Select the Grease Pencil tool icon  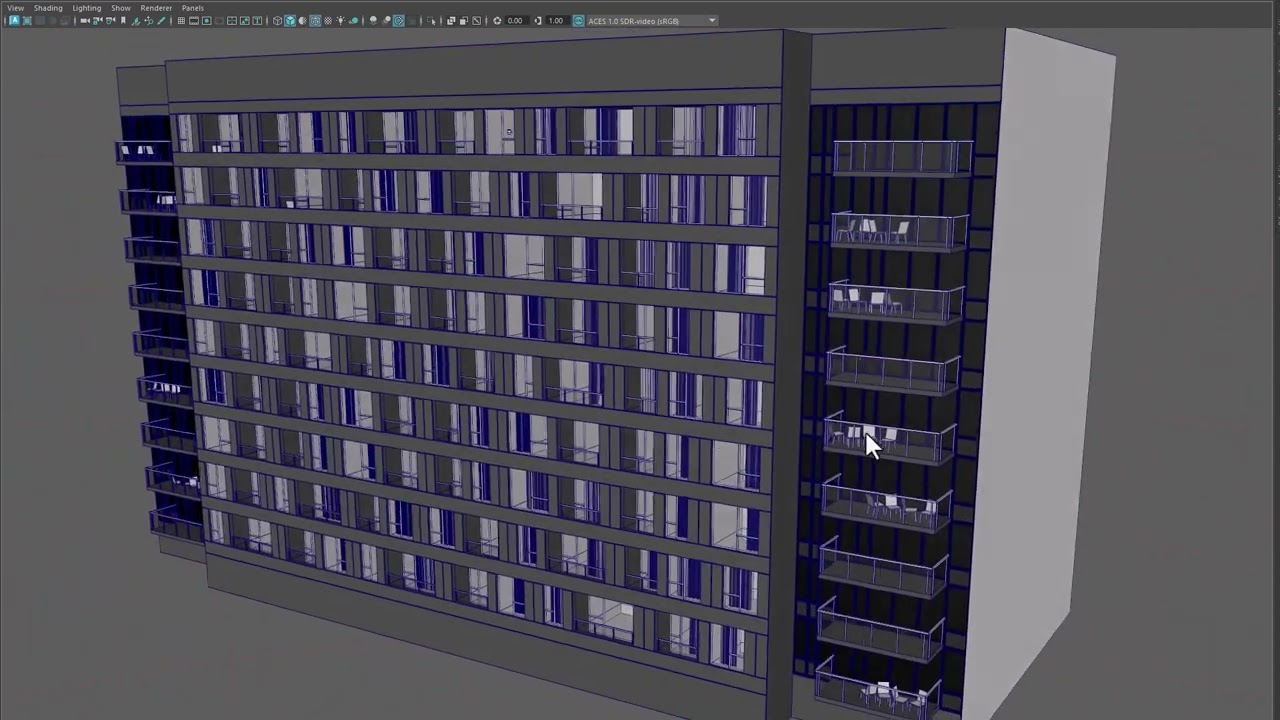pyautogui.click(x=161, y=20)
